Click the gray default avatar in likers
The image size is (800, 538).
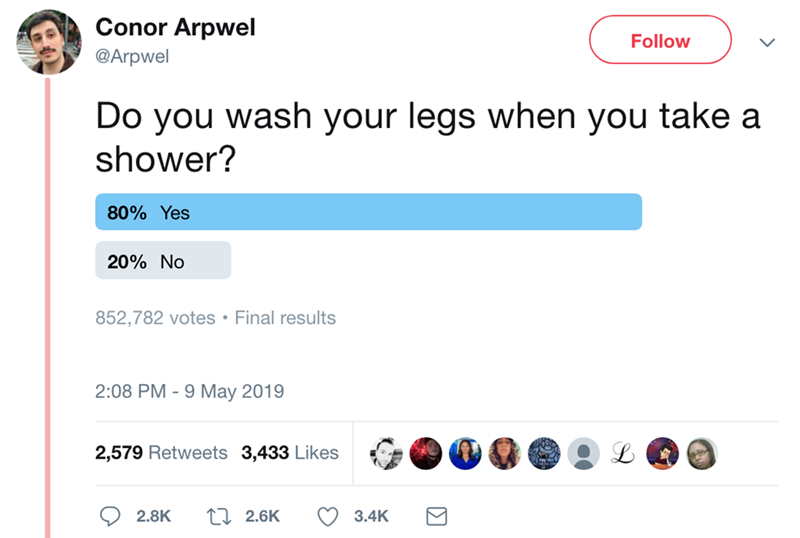coord(584,453)
